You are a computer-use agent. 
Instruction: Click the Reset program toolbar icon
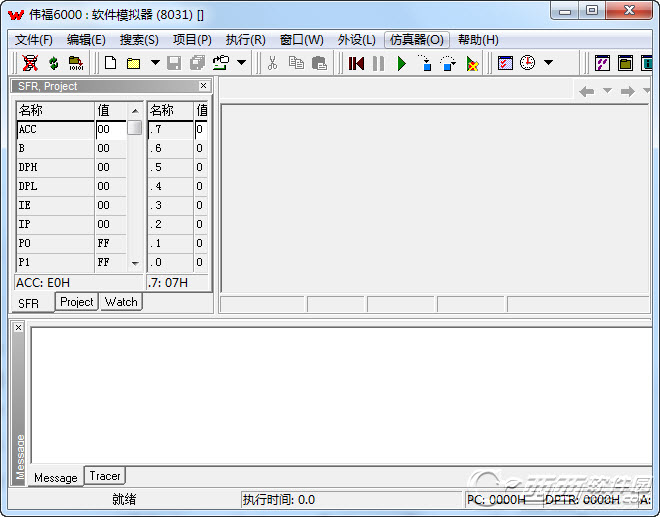tap(356, 63)
